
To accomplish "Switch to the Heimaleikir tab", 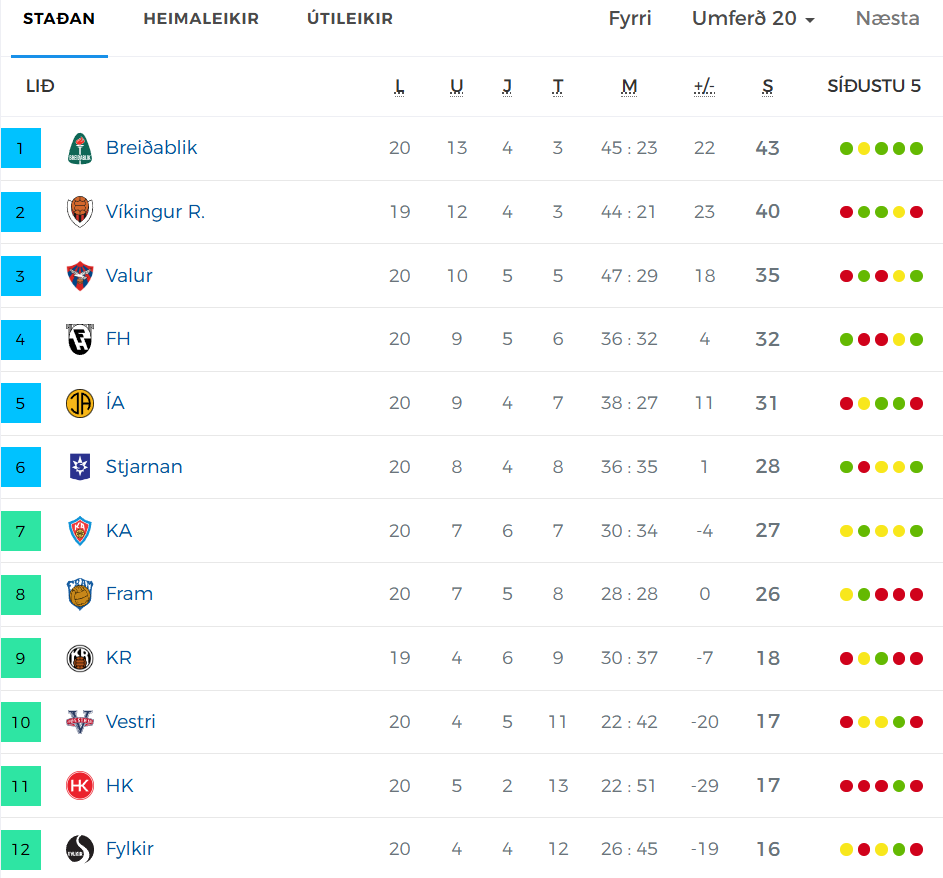I will pos(201,19).
